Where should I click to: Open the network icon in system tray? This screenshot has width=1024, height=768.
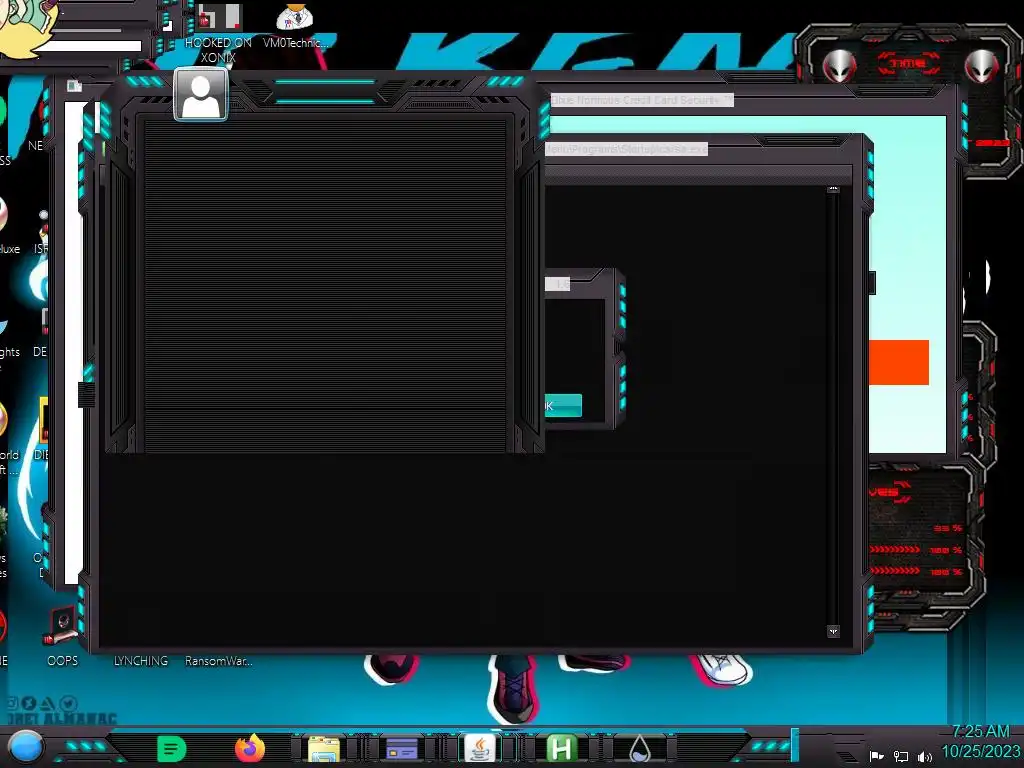point(901,756)
